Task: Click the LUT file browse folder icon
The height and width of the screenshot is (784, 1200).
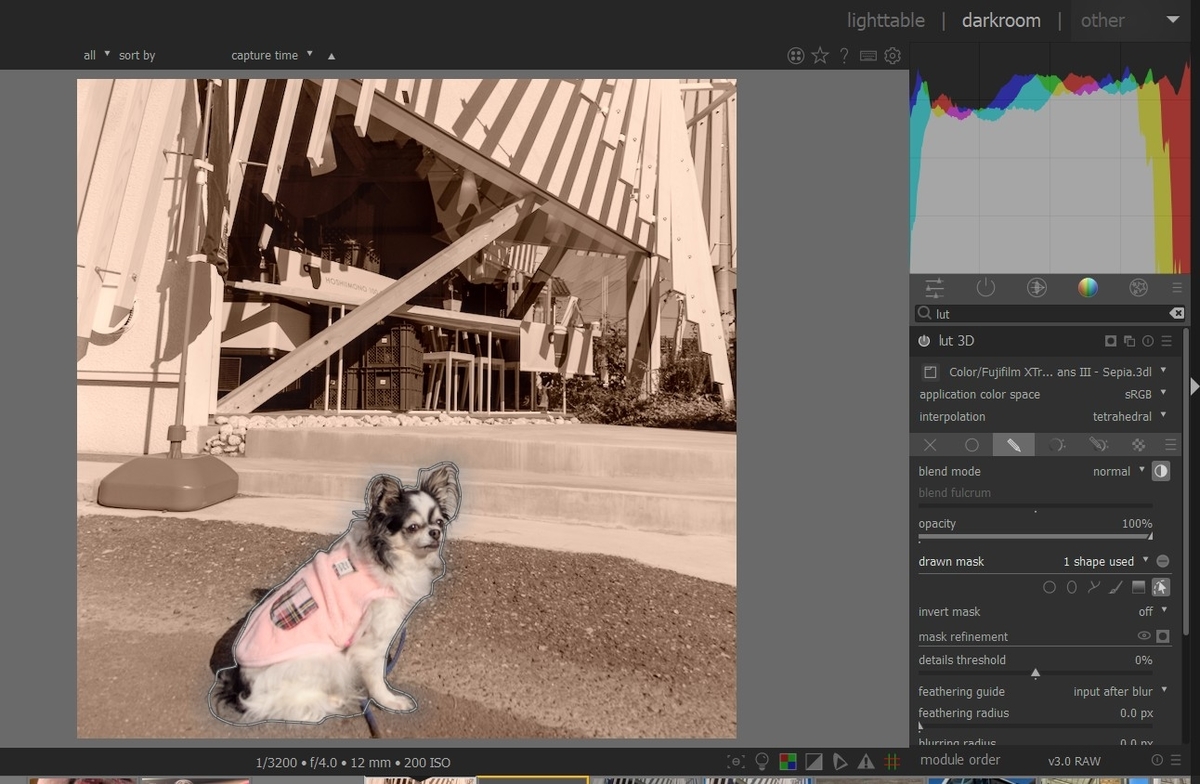Action: (930, 372)
